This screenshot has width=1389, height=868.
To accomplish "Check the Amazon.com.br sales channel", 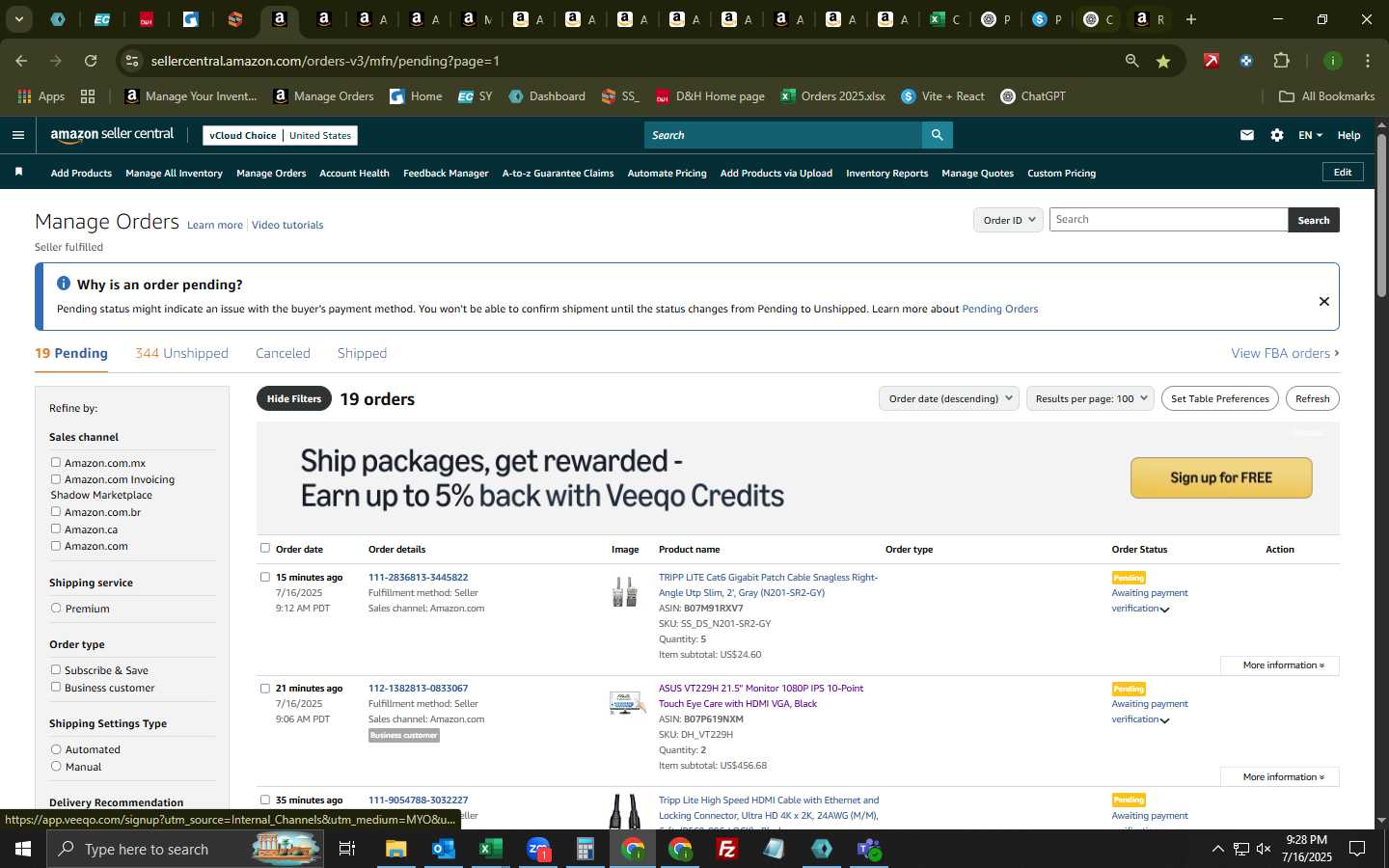I will pos(56,512).
